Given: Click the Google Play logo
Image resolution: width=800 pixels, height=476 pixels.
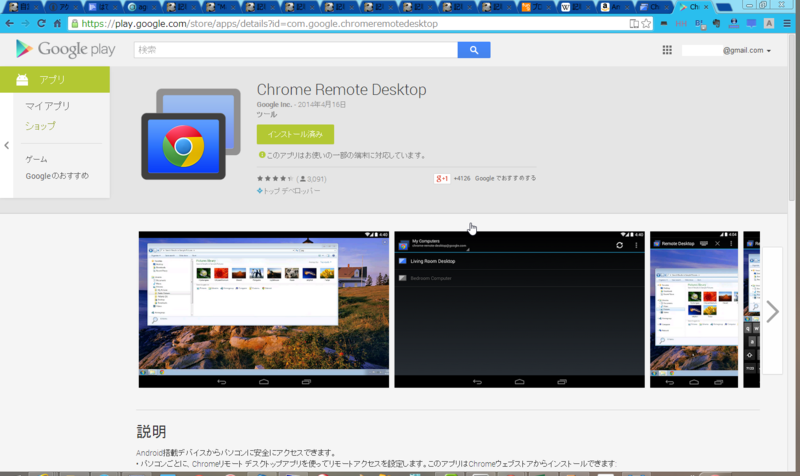Looking at the screenshot, I should 65,49.
